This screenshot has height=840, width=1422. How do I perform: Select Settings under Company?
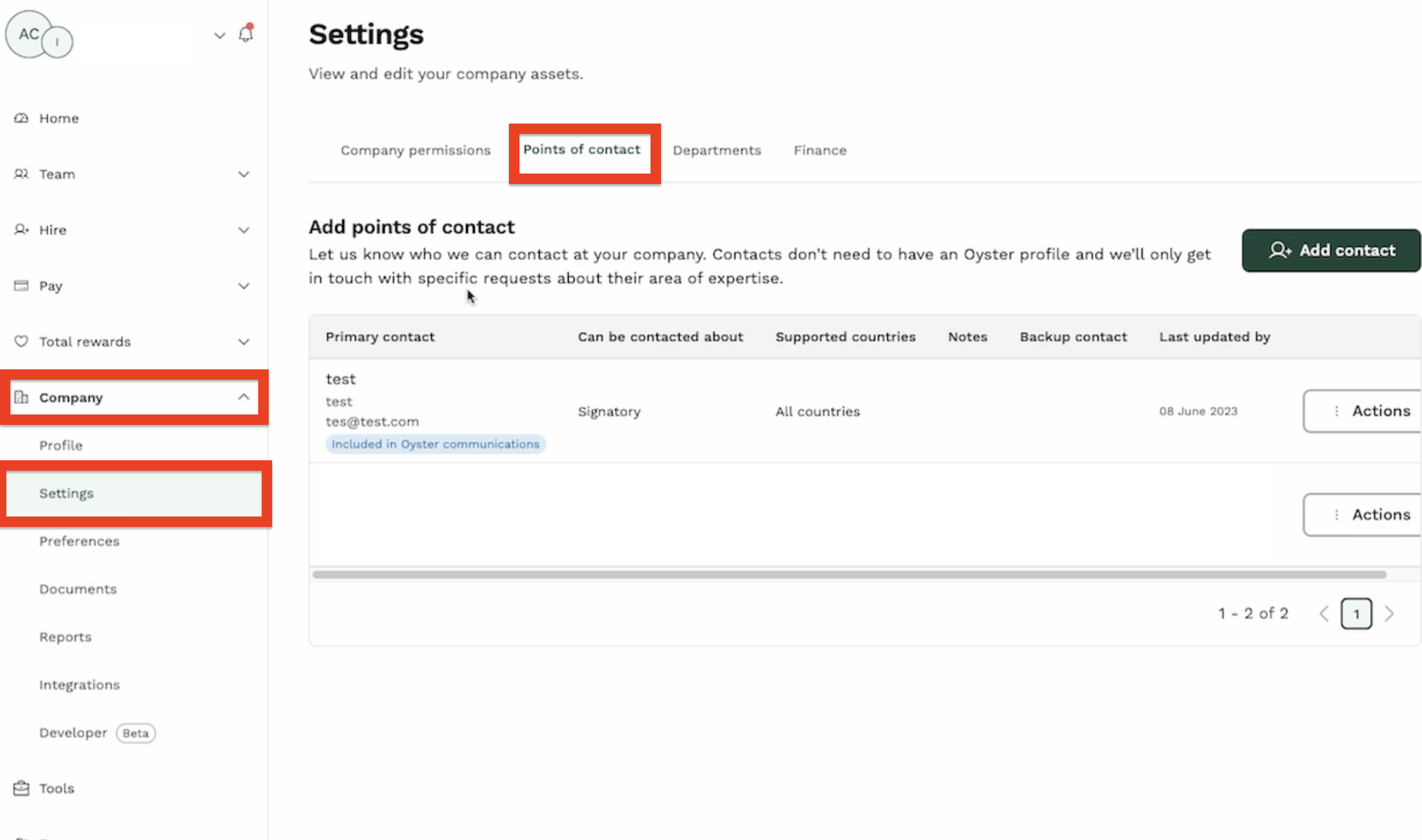(134, 494)
